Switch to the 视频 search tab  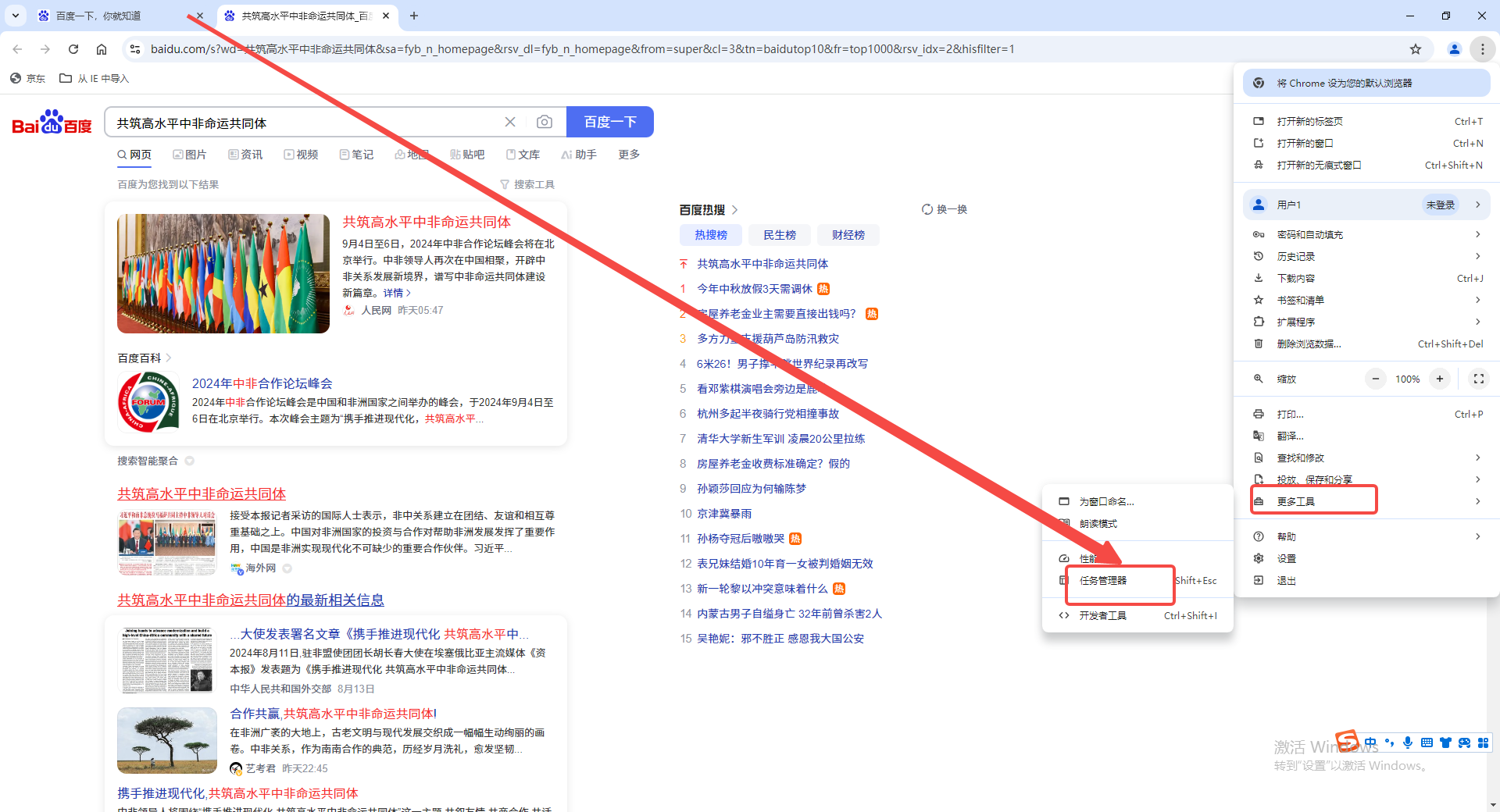301,155
